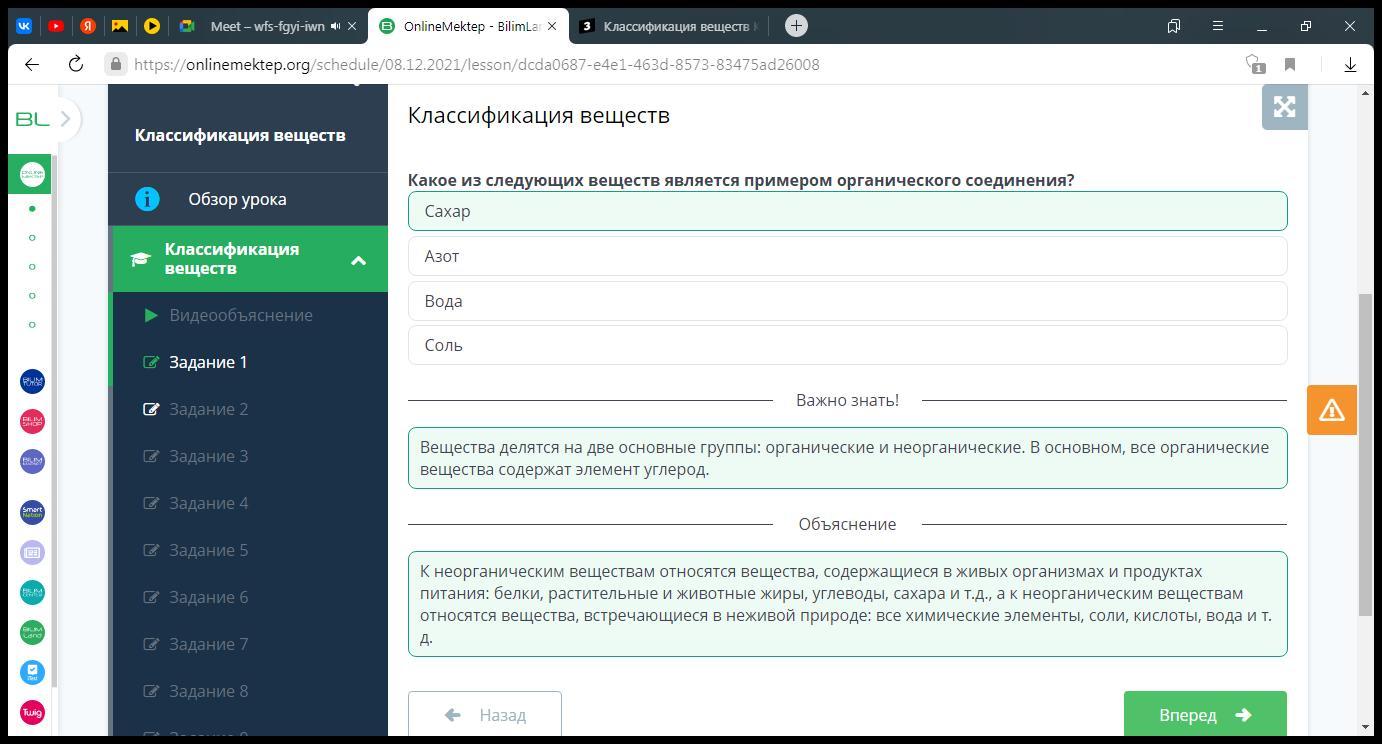
Task: Close the Meet – wfs-fgyi-iwn tab
Action: (352, 26)
